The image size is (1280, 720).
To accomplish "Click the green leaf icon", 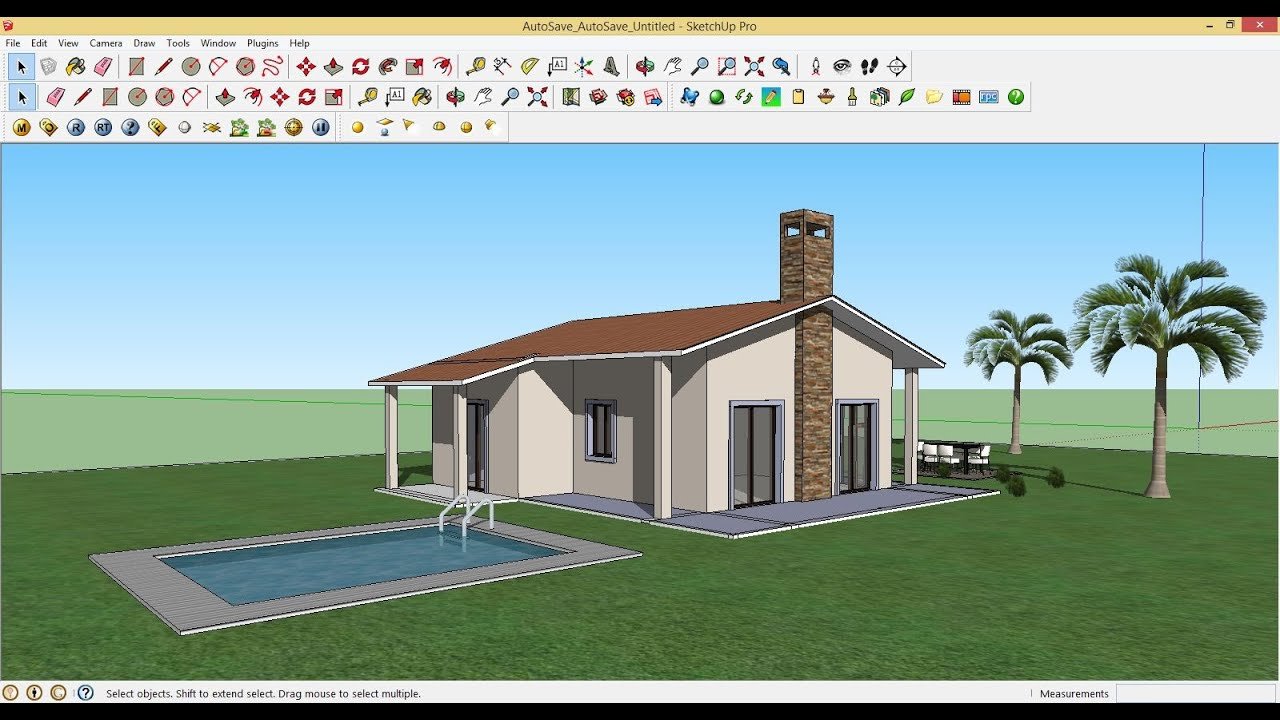I will tap(907, 97).
